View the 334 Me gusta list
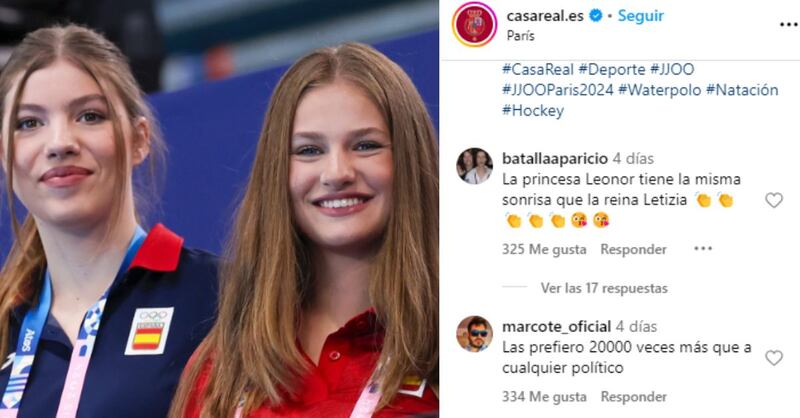Image resolution: width=800 pixels, height=418 pixels. [x=544, y=397]
